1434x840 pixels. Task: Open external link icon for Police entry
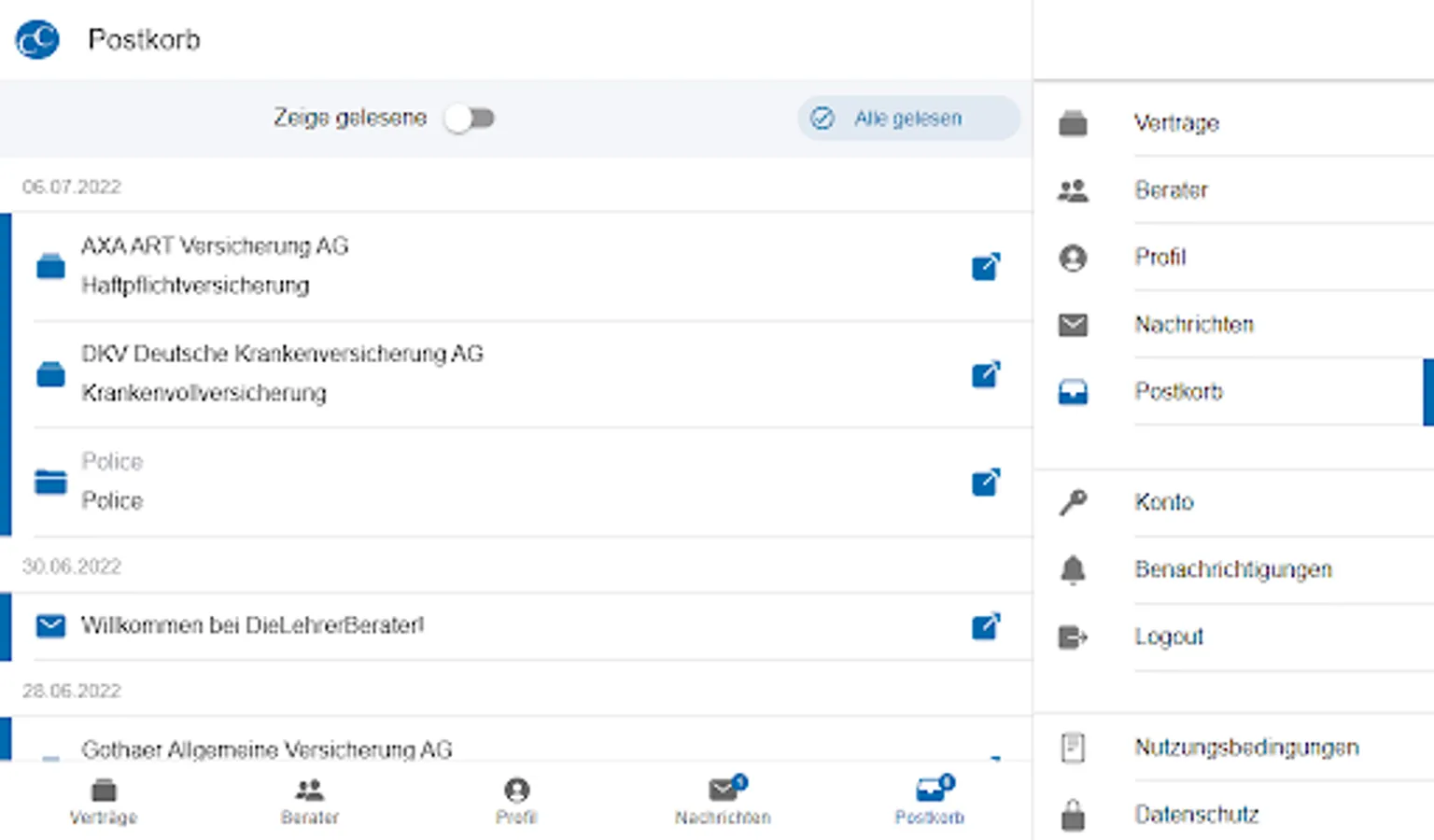(986, 483)
